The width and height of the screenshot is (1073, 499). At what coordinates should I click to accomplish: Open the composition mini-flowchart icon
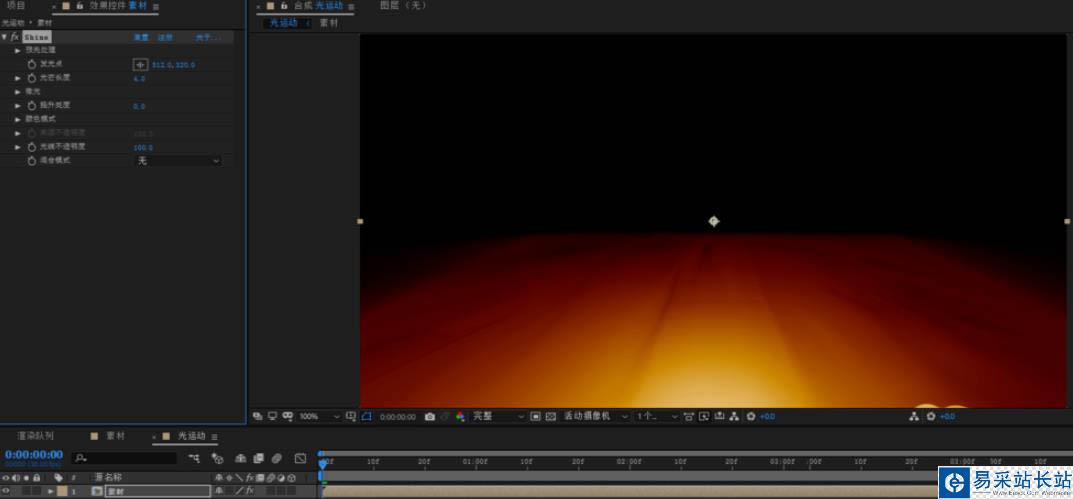click(195, 458)
